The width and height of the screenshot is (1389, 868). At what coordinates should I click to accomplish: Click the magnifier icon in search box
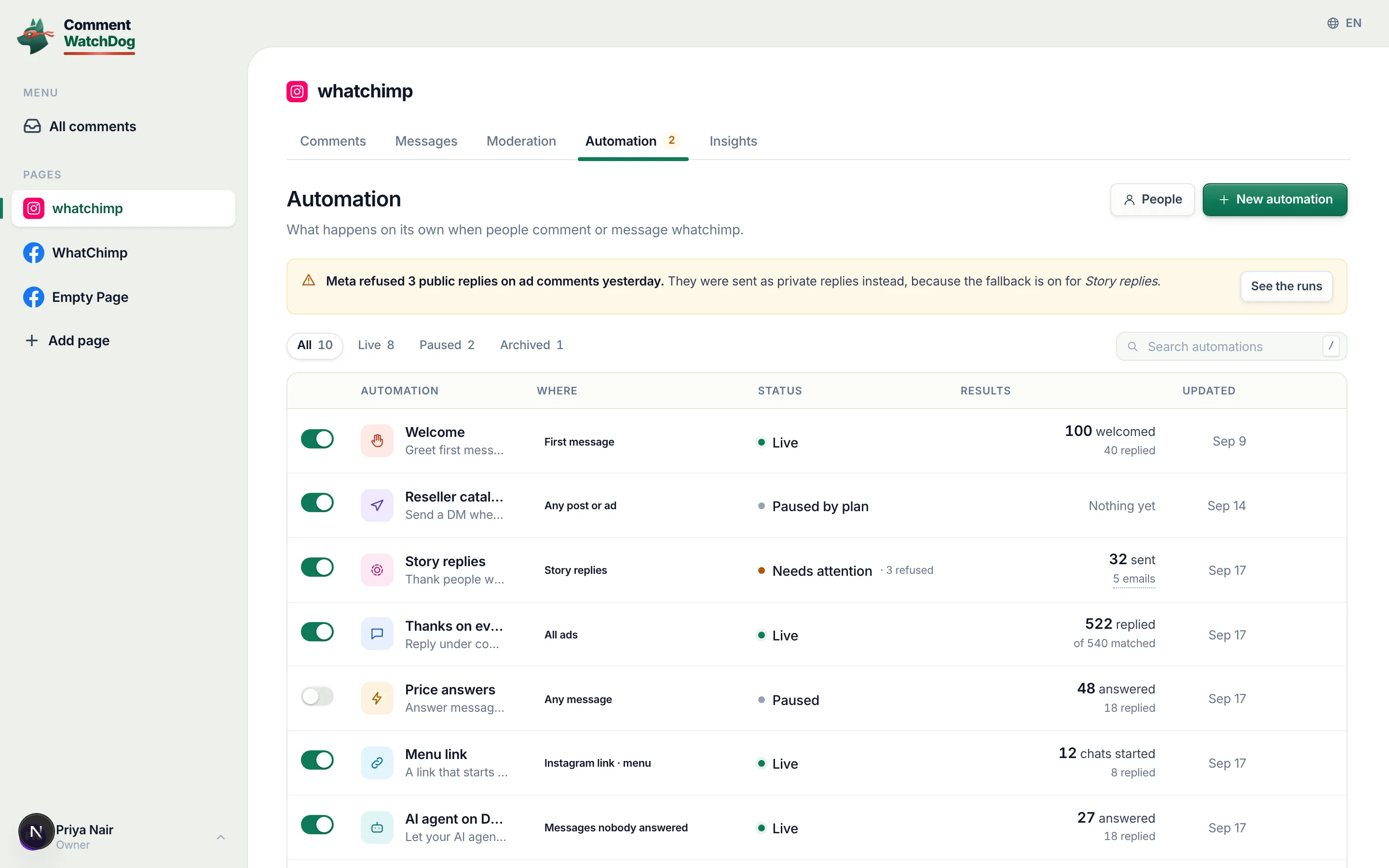[1132, 346]
